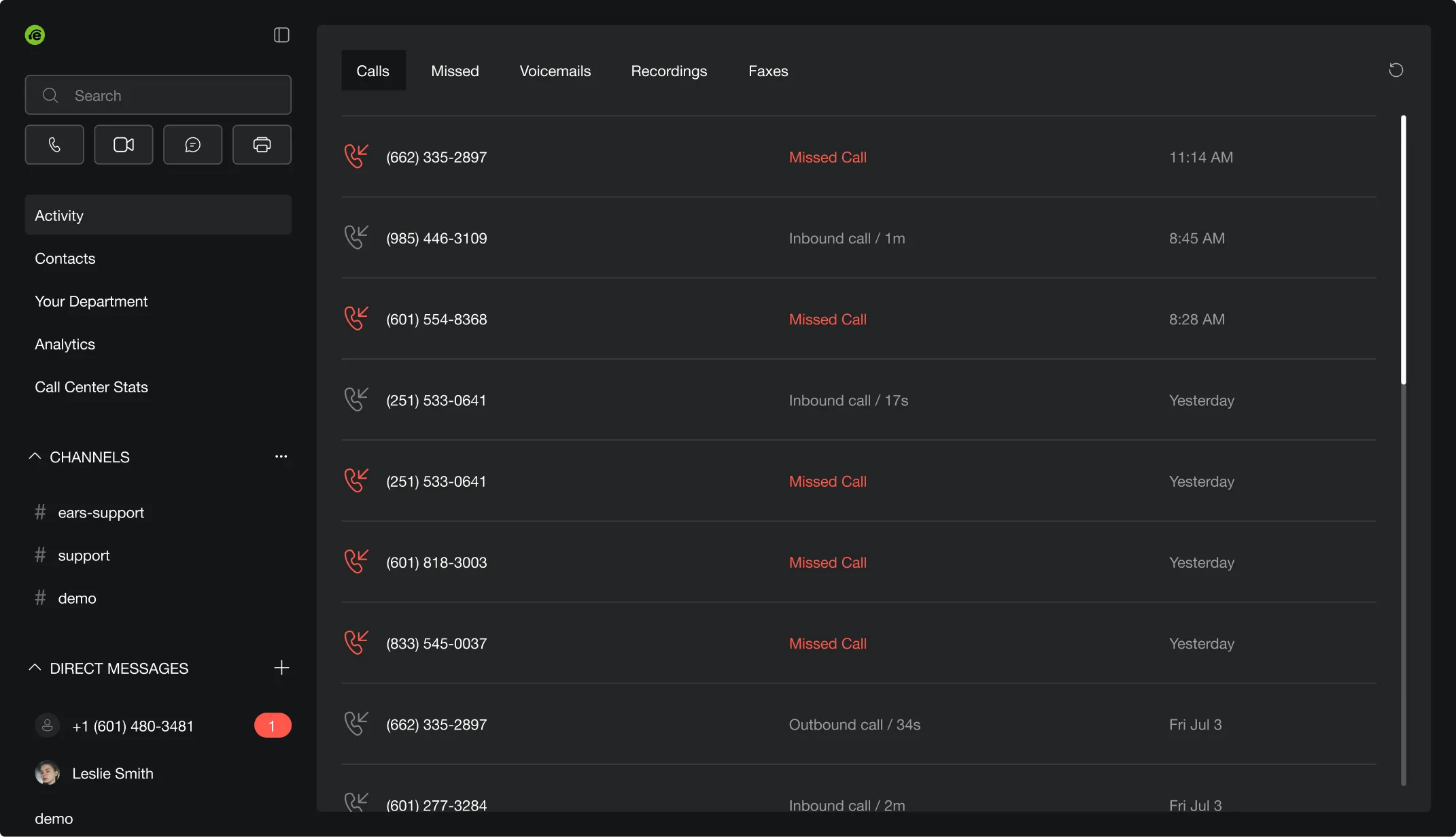
Task: Switch to the Missed tab
Action: tap(455, 71)
